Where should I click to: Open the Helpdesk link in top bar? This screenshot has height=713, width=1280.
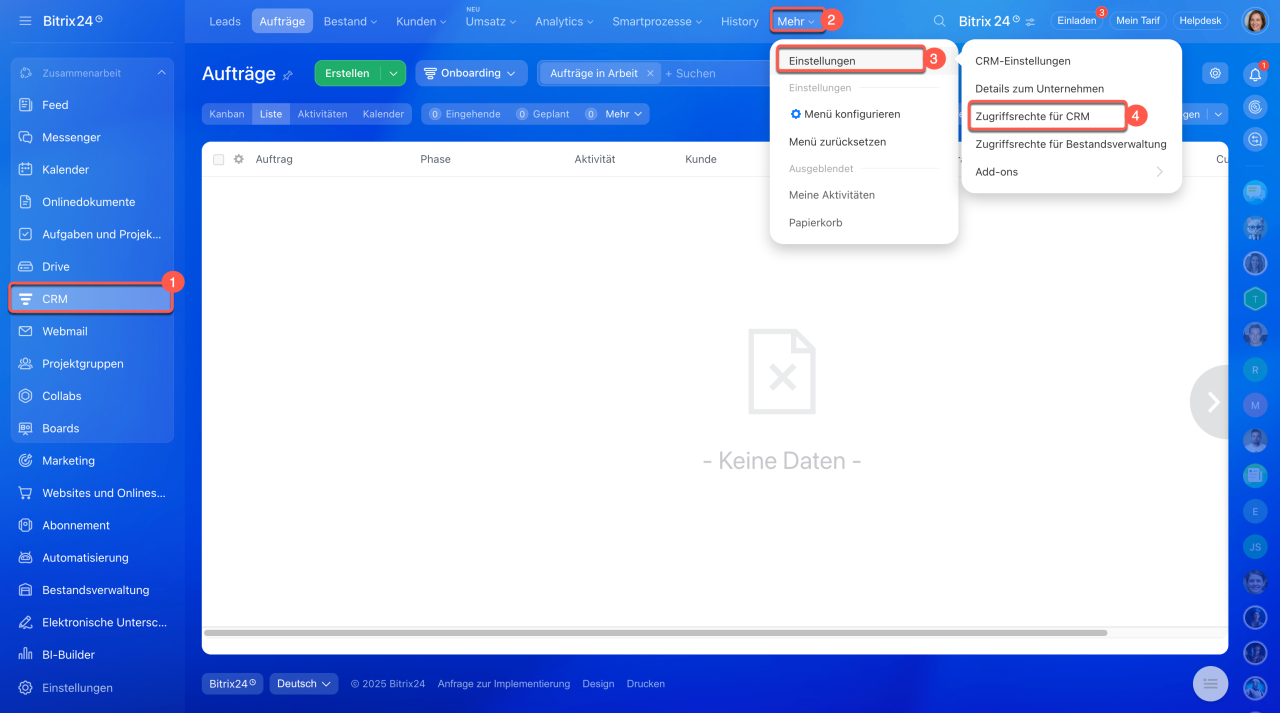1199,21
